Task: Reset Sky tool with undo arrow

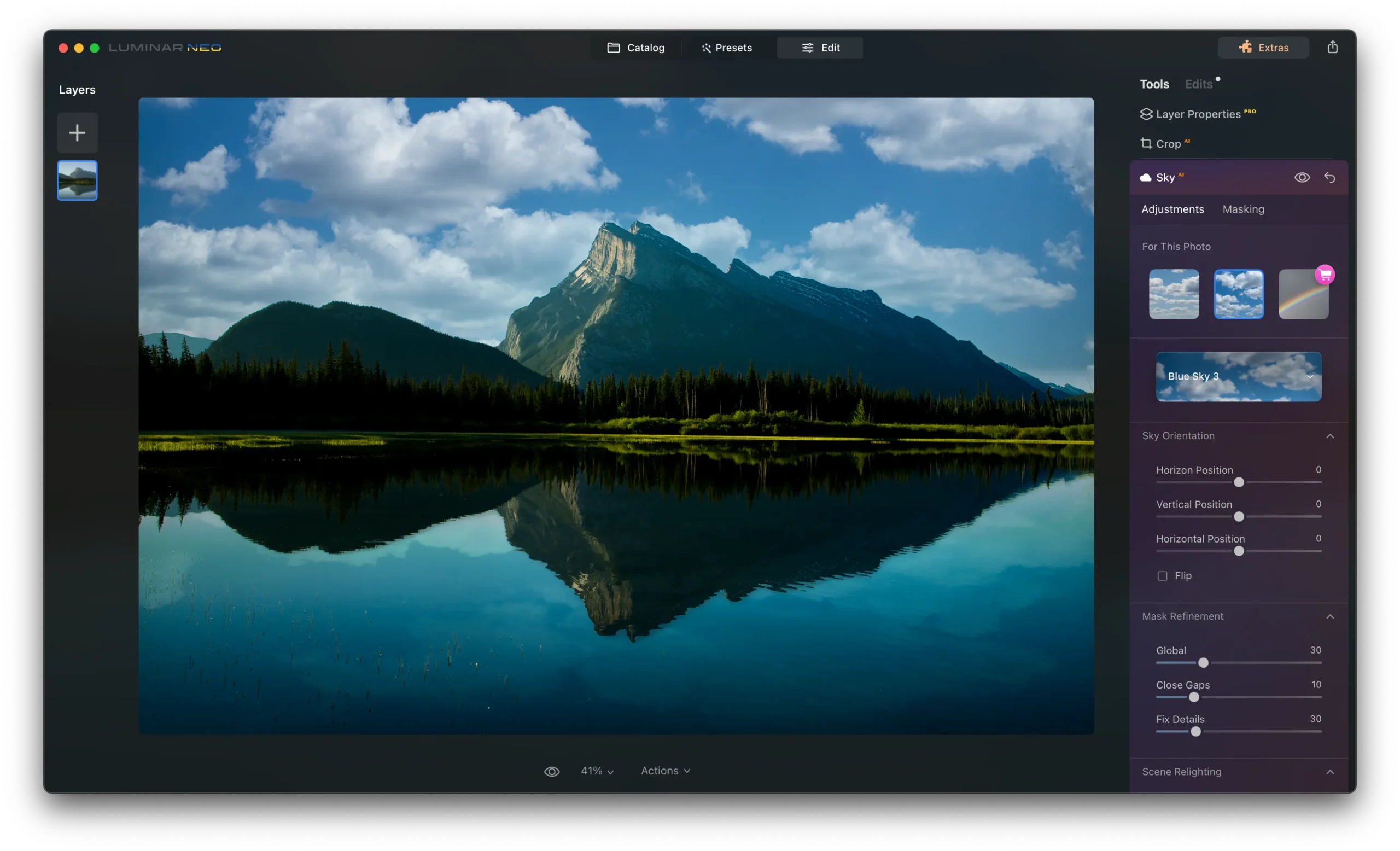Action: [1329, 177]
